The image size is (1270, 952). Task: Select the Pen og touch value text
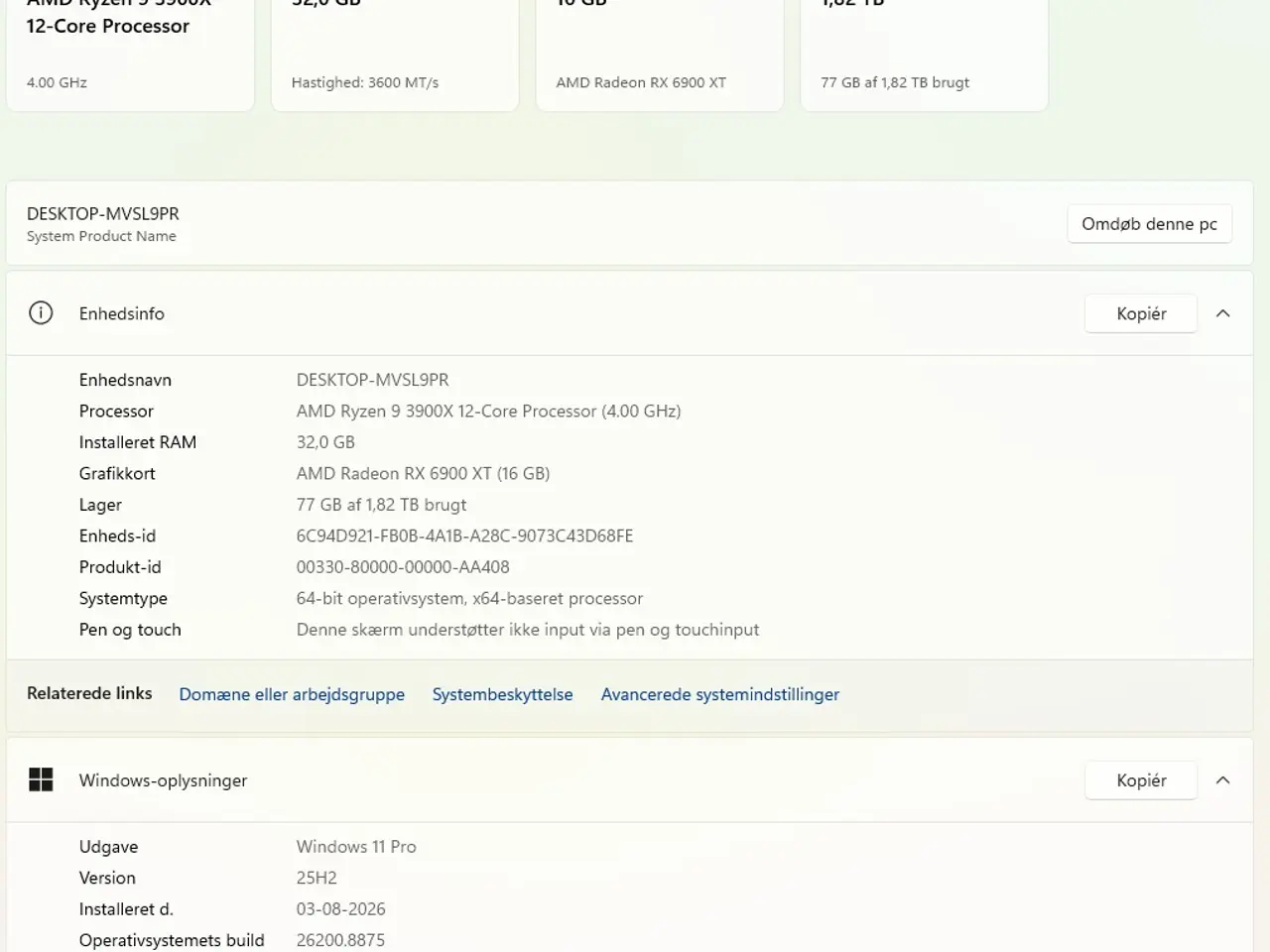pyautogui.click(x=528, y=630)
